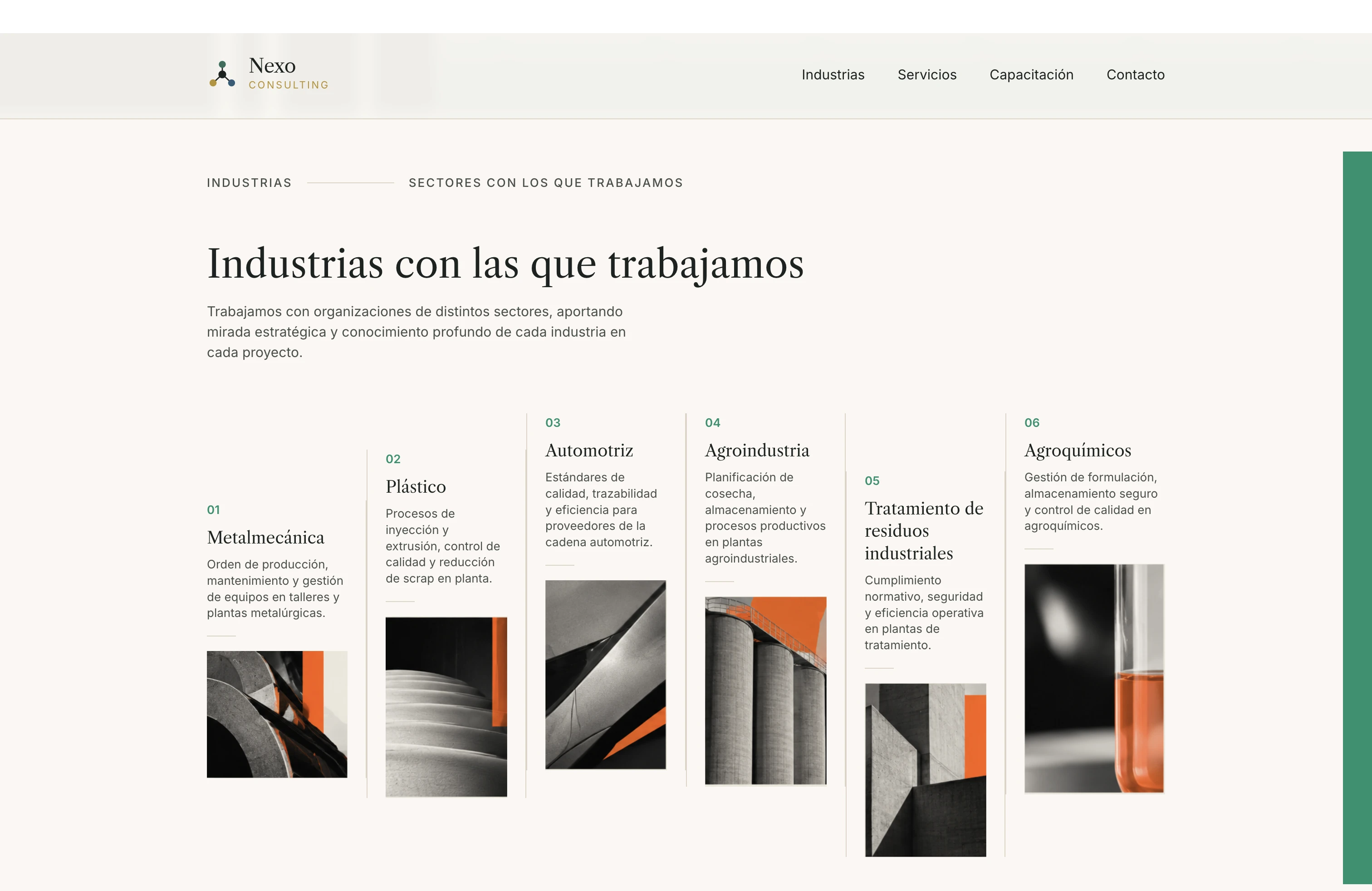Click the description 'Planificación de cosecha'
This screenshot has width=1372, height=891.
click(765, 518)
